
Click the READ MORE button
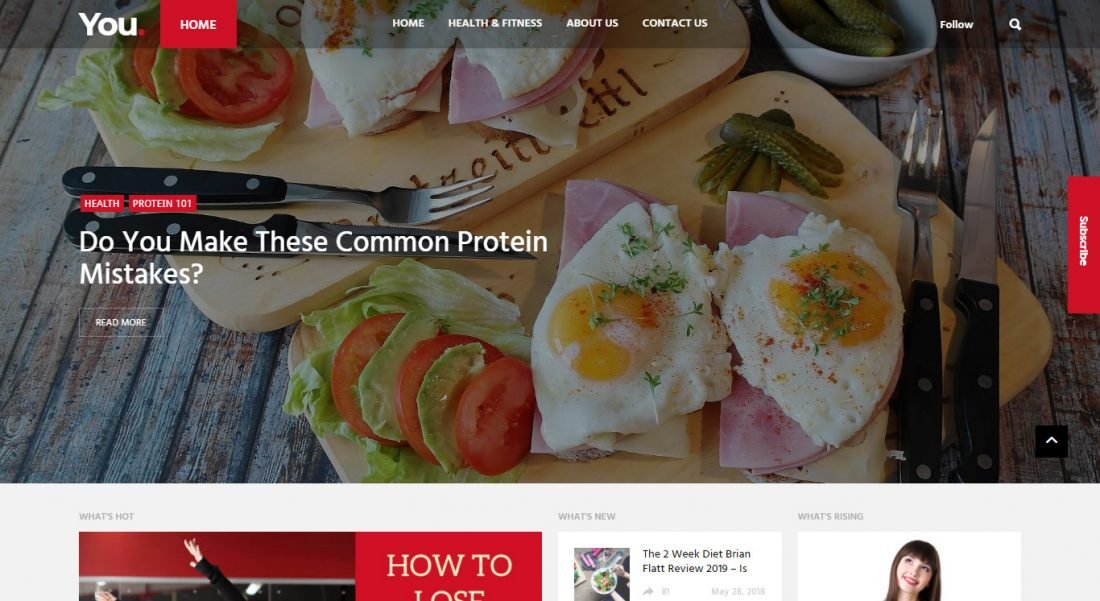pyautogui.click(x=121, y=322)
